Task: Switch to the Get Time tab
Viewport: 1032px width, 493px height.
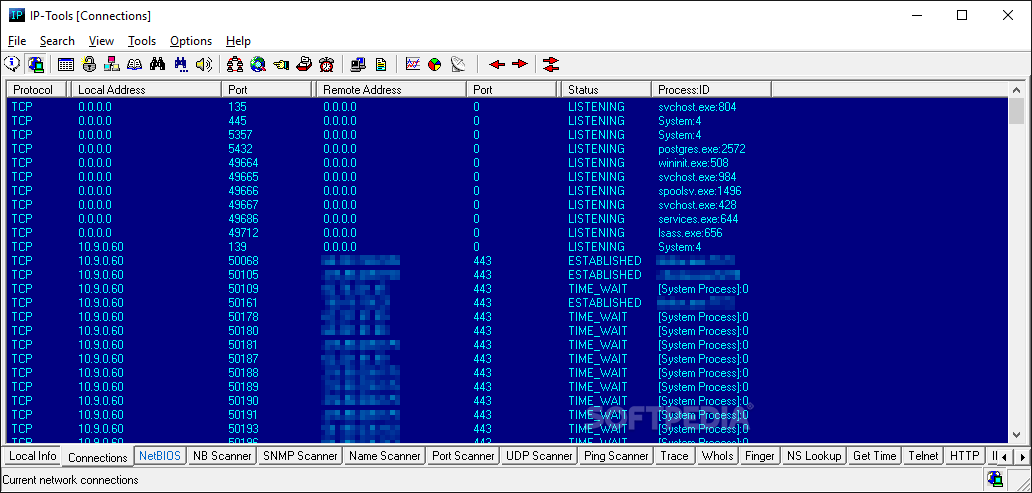Action: click(875, 455)
